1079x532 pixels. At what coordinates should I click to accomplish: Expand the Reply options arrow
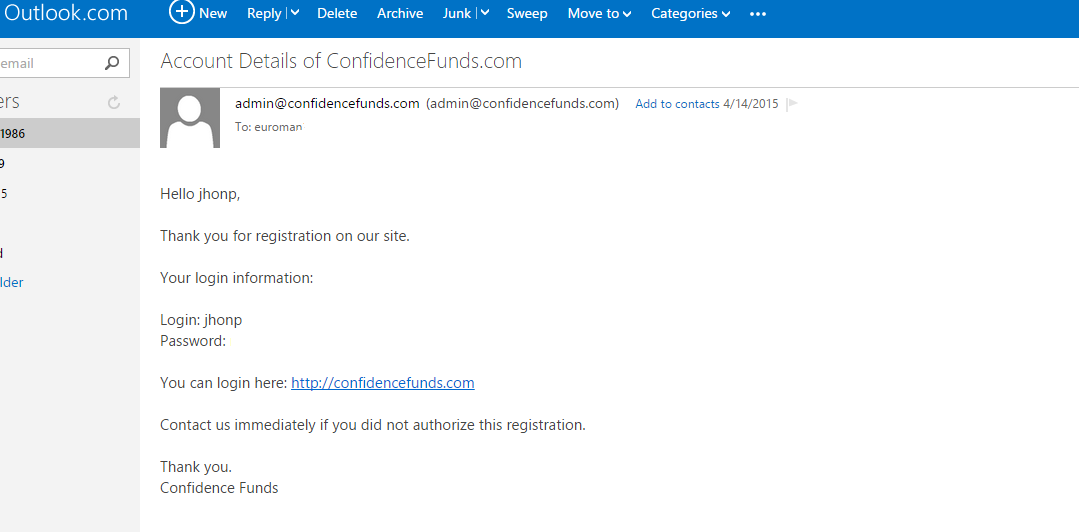295,13
